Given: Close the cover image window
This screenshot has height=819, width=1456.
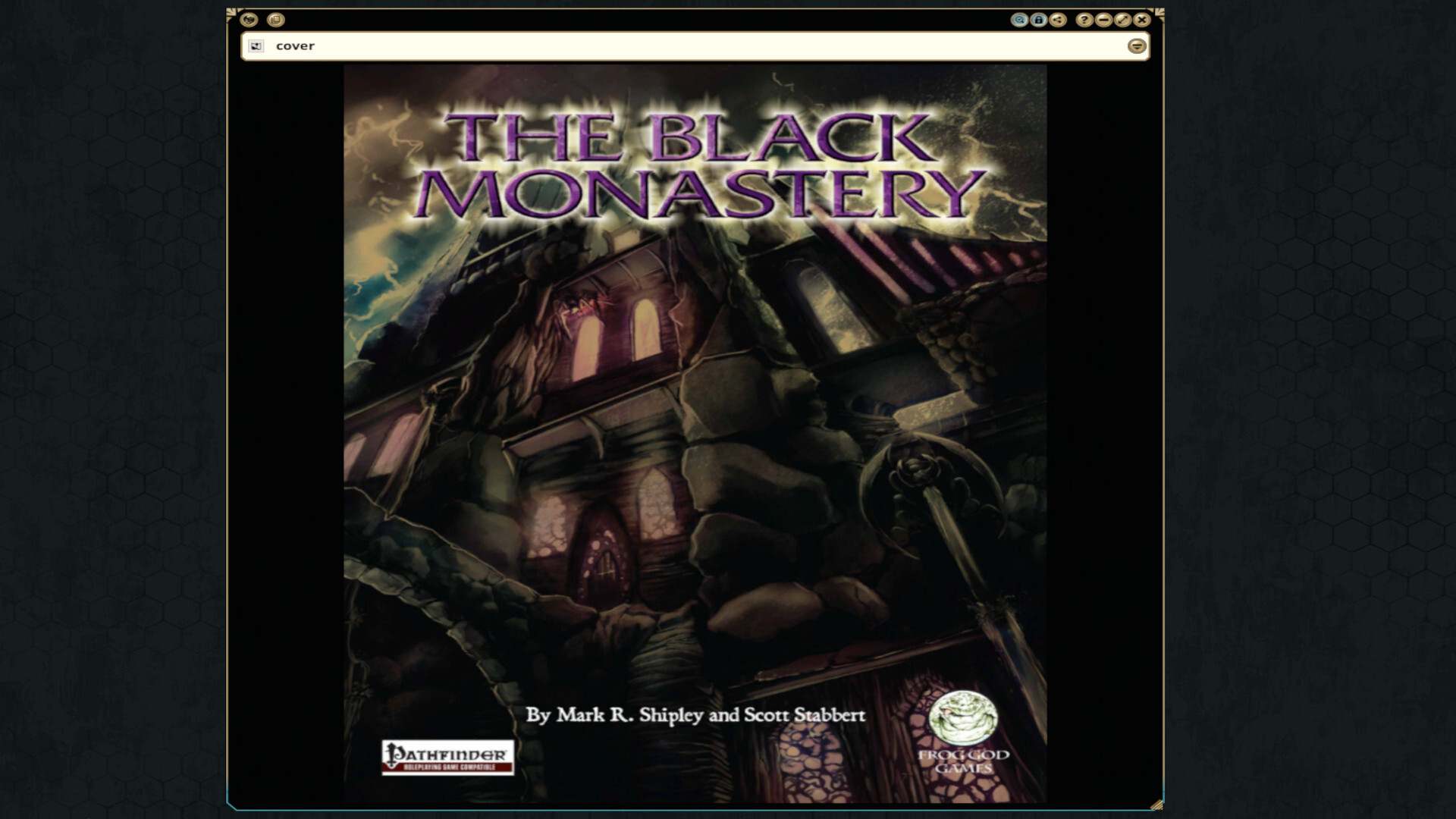Looking at the screenshot, I should click(1142, 20).
